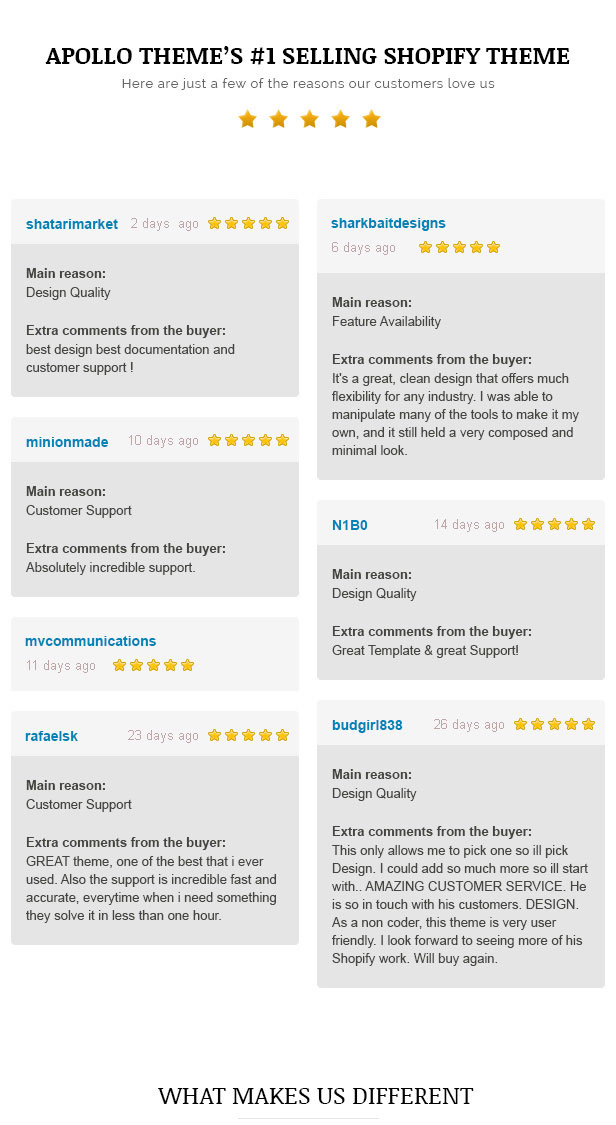
Task: Click the 'What Makes Us Different' heading
Action: tap(316, 1096)
